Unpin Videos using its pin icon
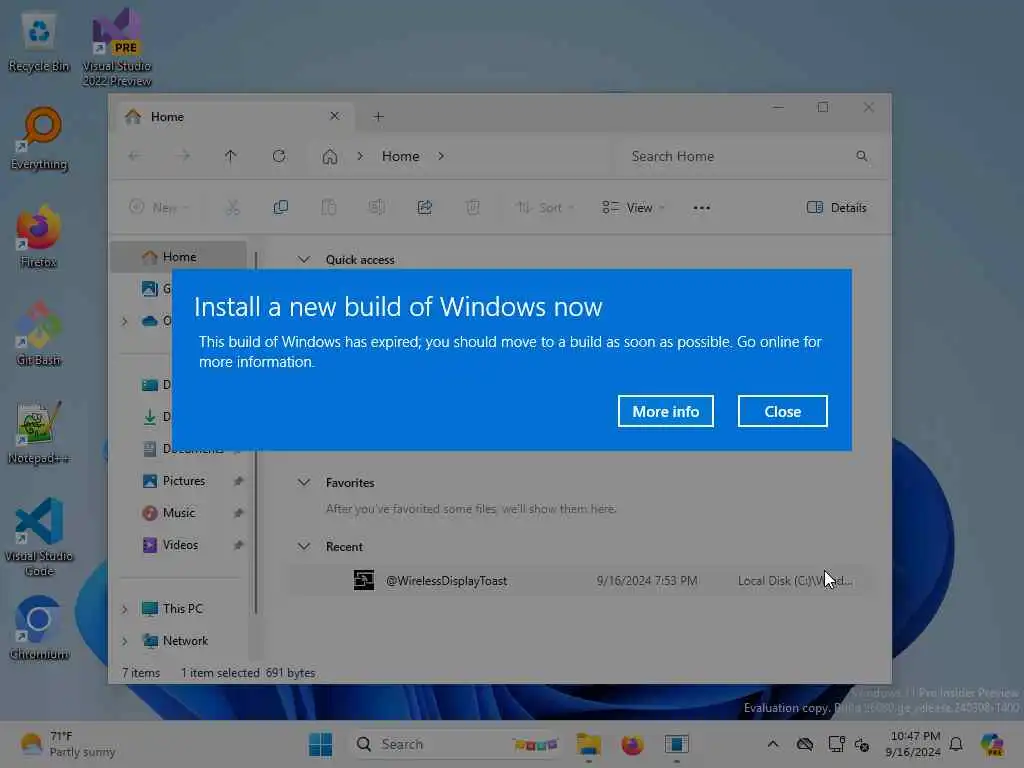The image size is (1024, 768). coord(238,545)
